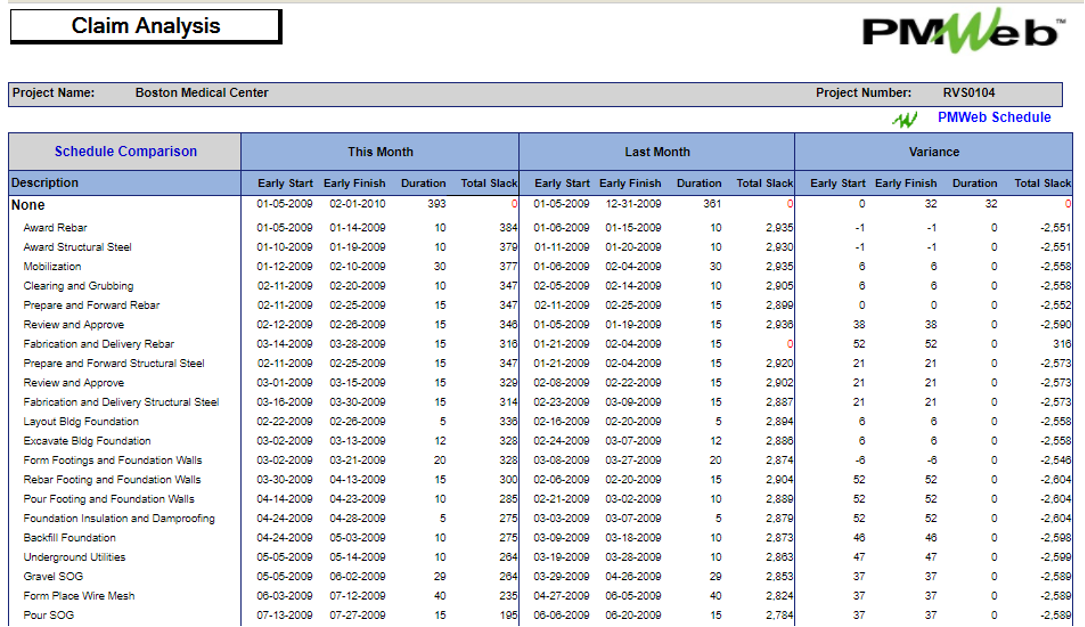Click Variance Duration column header
Viewport: 1085px width, 627px height.
(x=975, y=183)
